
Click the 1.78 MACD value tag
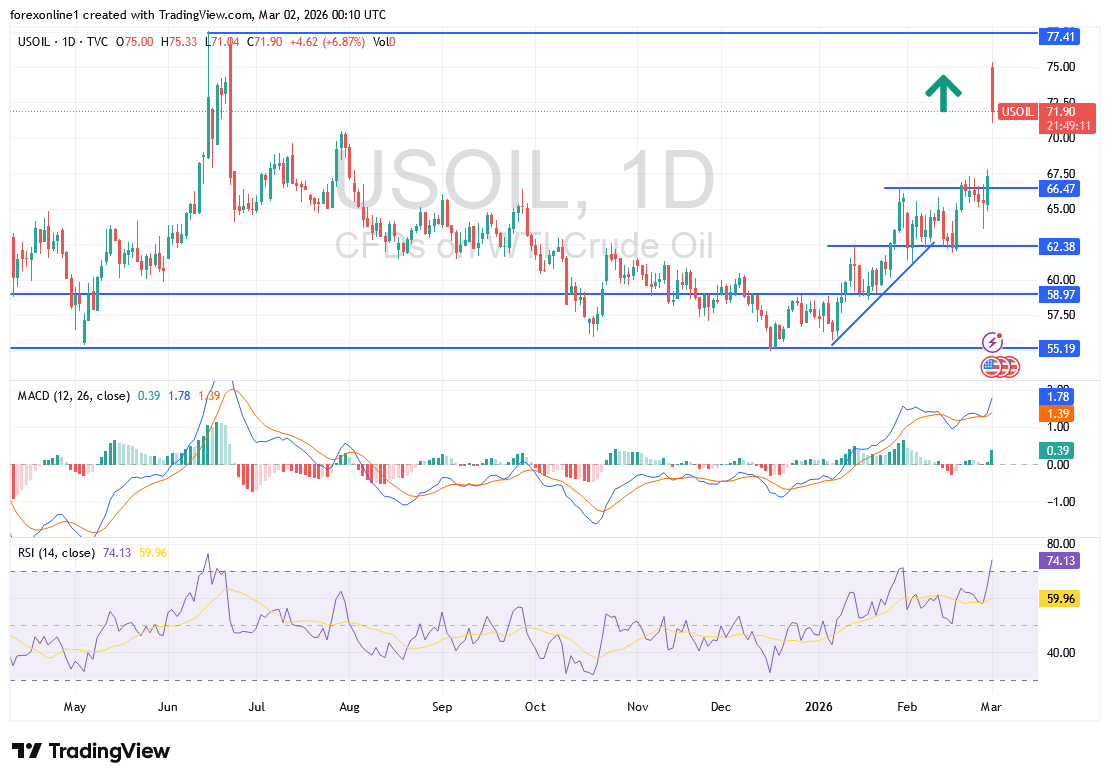point(1060,397)
